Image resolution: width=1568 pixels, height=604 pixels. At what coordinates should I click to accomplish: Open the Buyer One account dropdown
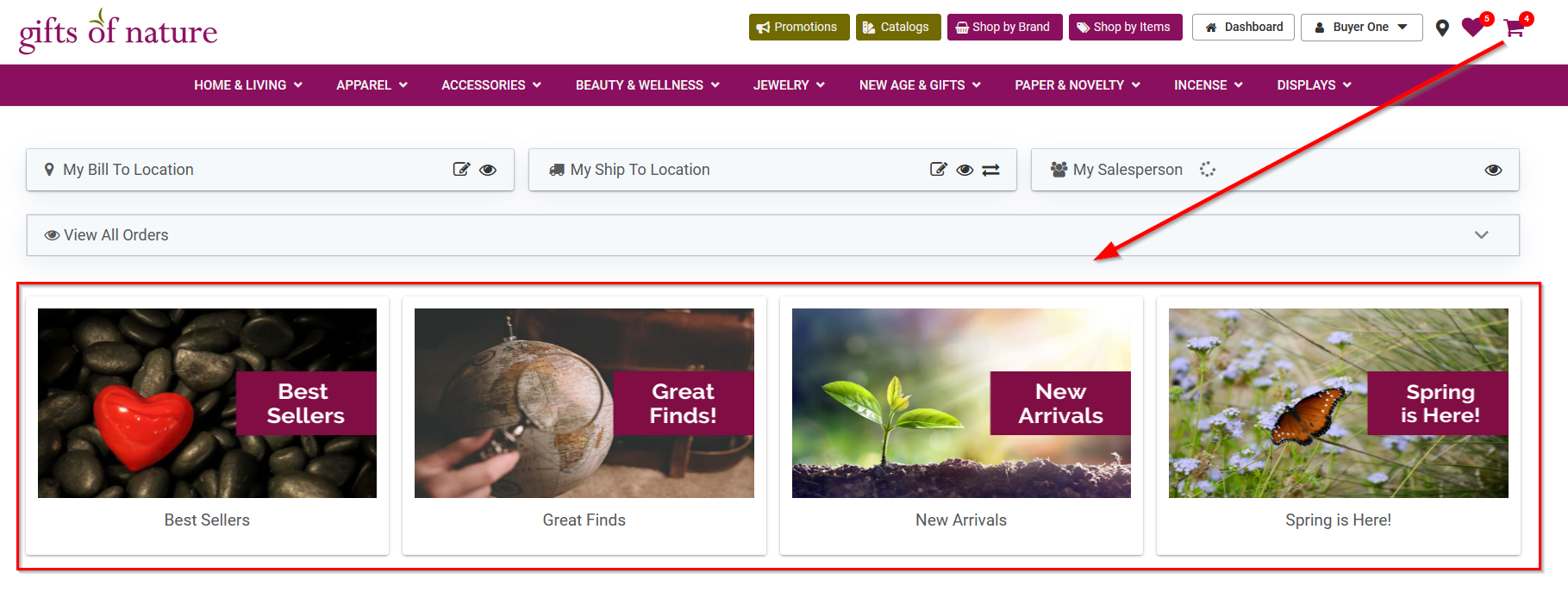(1361, 28)
